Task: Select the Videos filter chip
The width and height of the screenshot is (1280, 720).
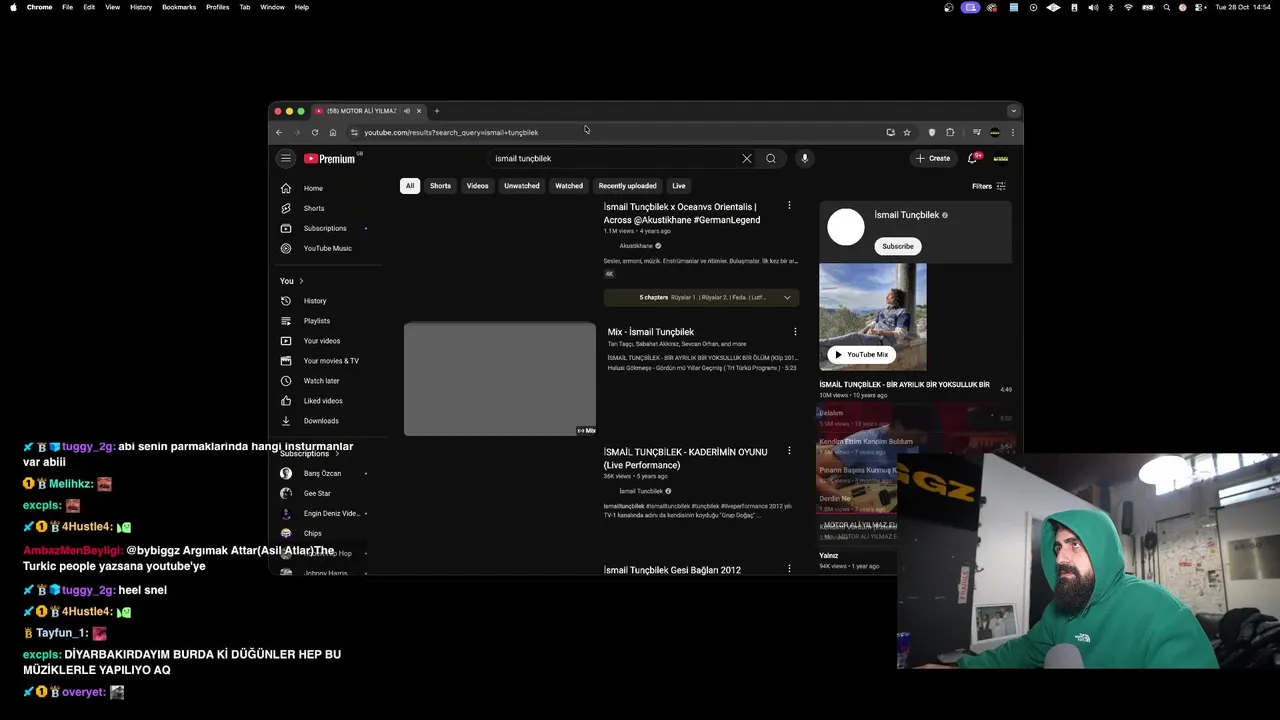Action: 477,186
